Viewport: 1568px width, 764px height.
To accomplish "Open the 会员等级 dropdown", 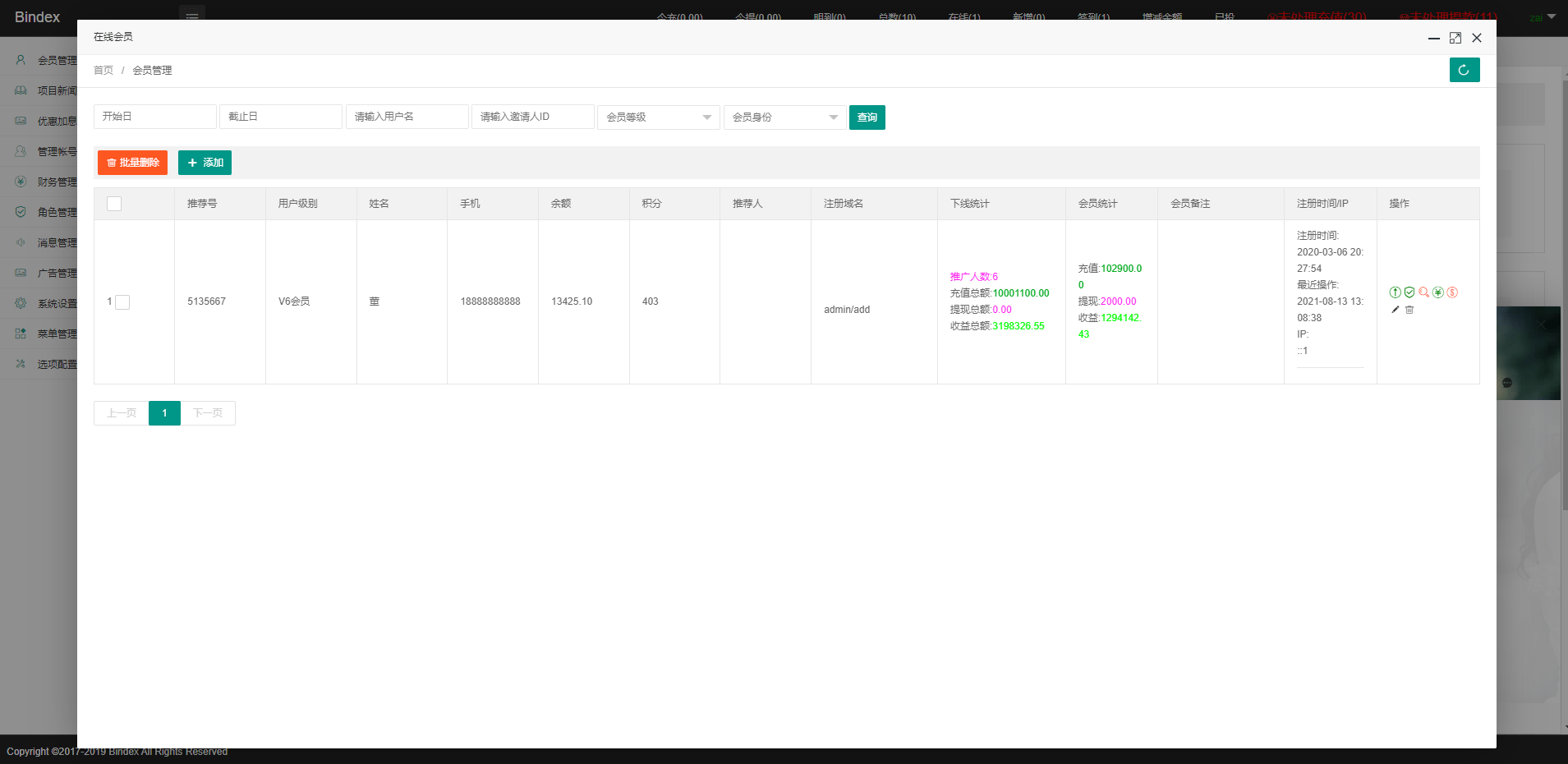I will (659, 117).
